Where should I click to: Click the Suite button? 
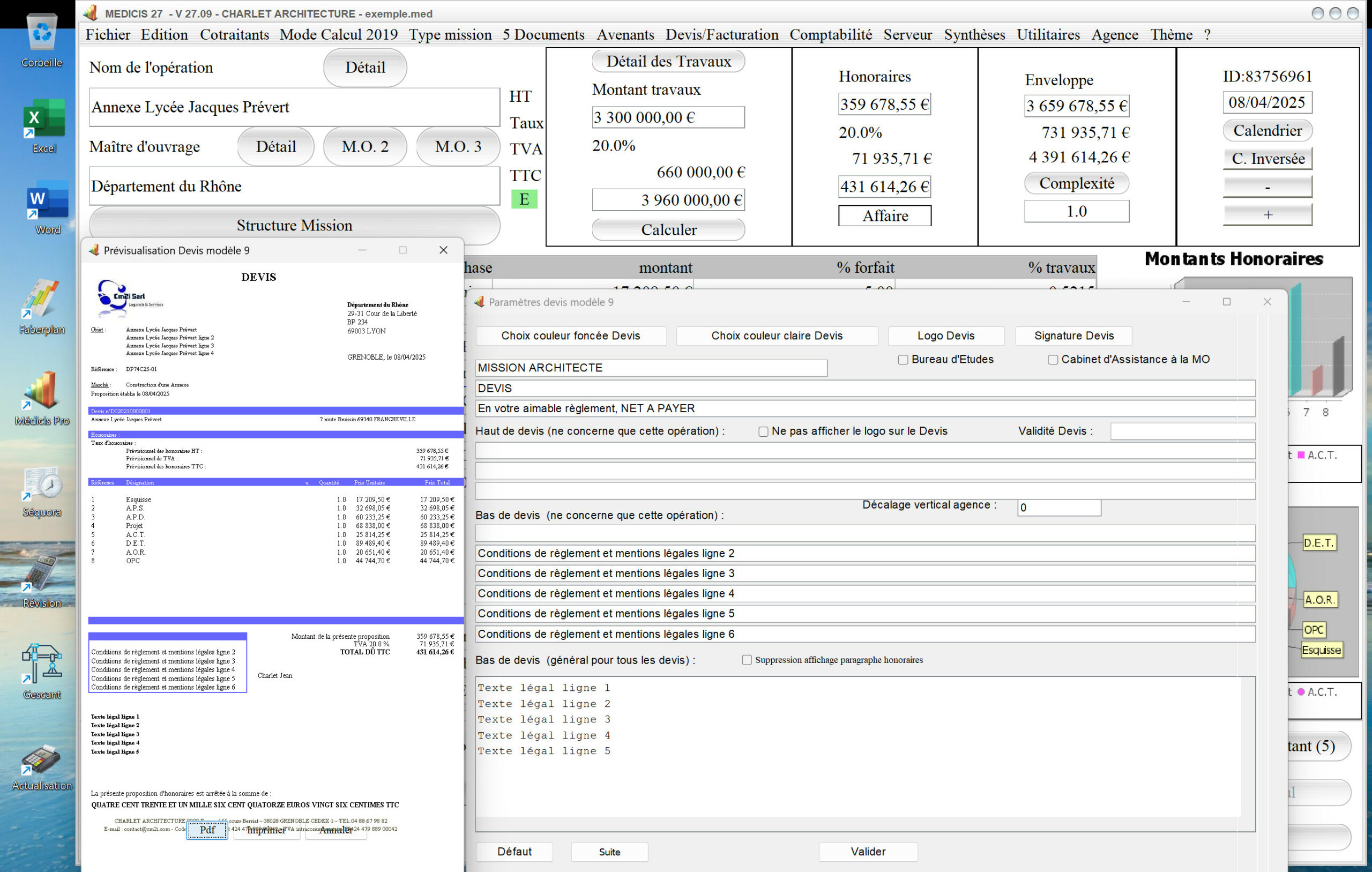click(609, 852)
